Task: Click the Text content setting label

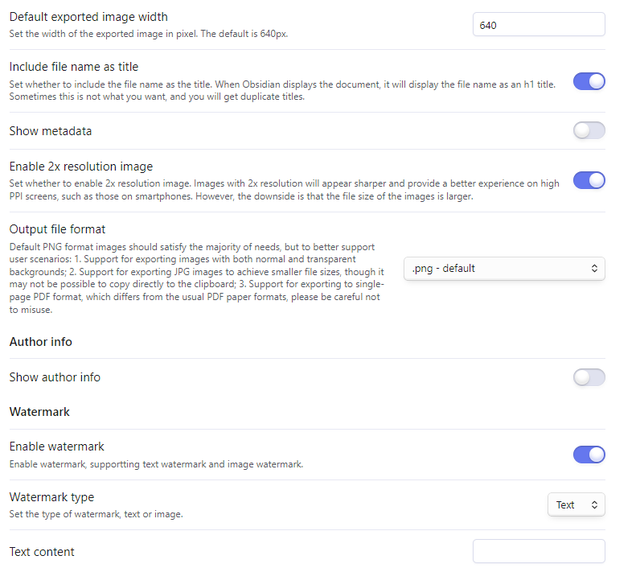Action: 42,552
